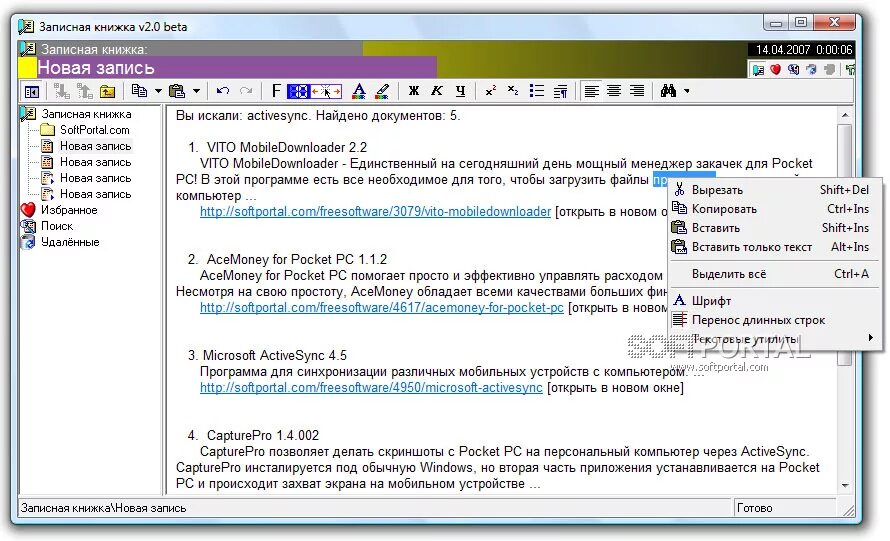
Task: Click the heading 4. CapturePro 1.4.002
Action: click(x=253, y=435)
